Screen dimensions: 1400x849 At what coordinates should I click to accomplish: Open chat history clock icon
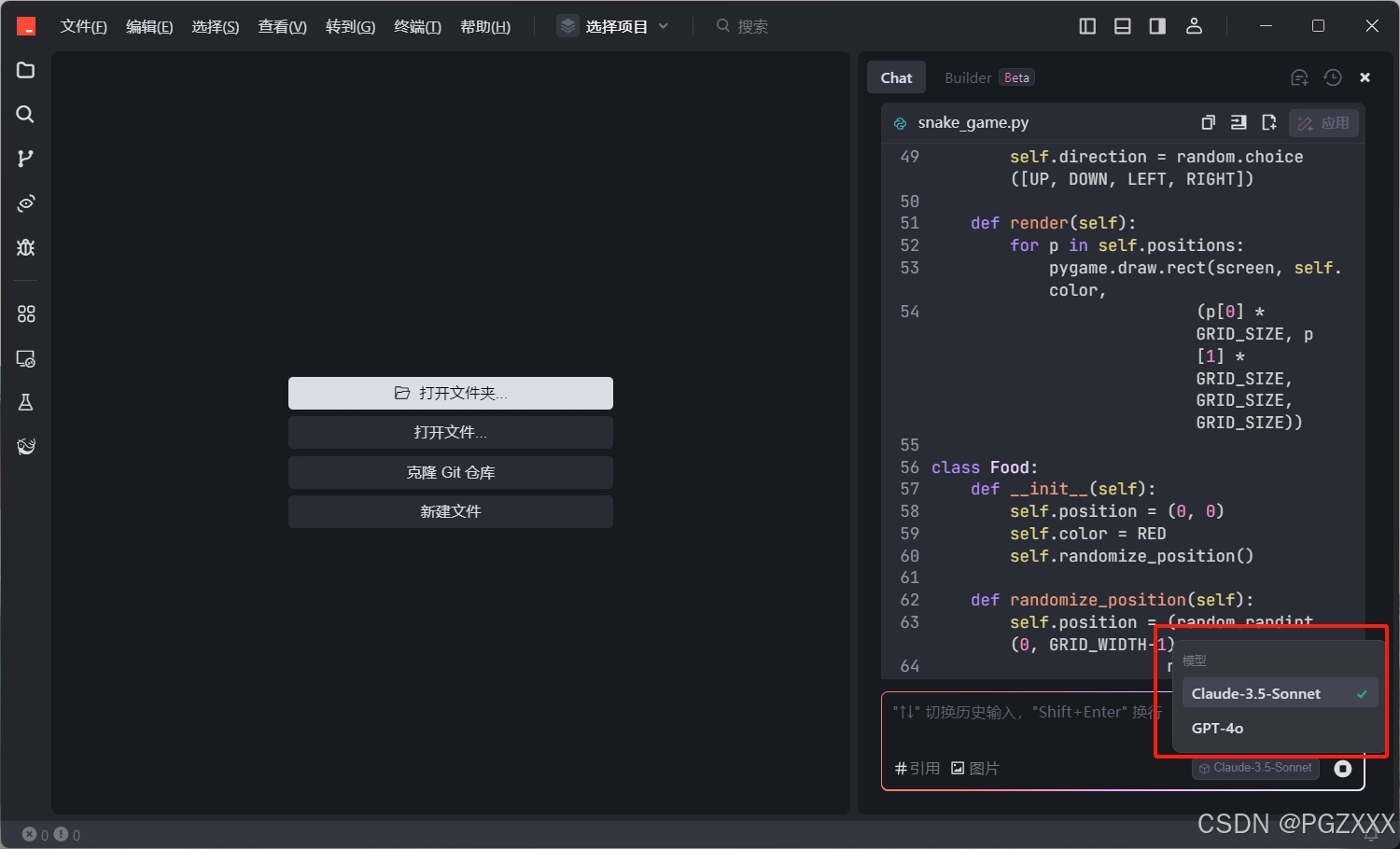[1333, 77]
